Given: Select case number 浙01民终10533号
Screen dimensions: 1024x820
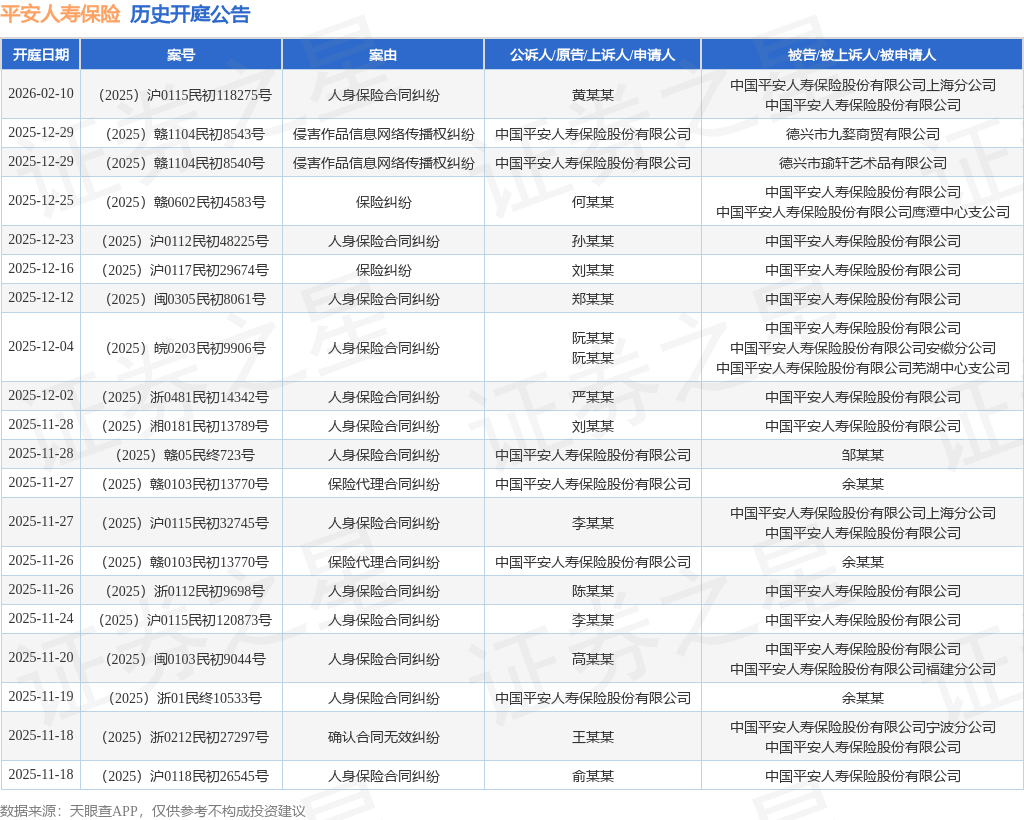Looking at the screenshot, I should (x=185, y=699).
